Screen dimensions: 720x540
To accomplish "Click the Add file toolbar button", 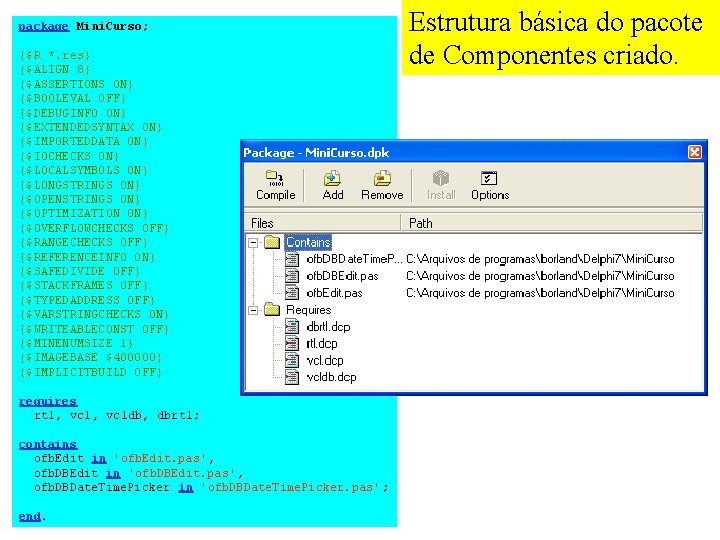I will [x=333, y=185].
